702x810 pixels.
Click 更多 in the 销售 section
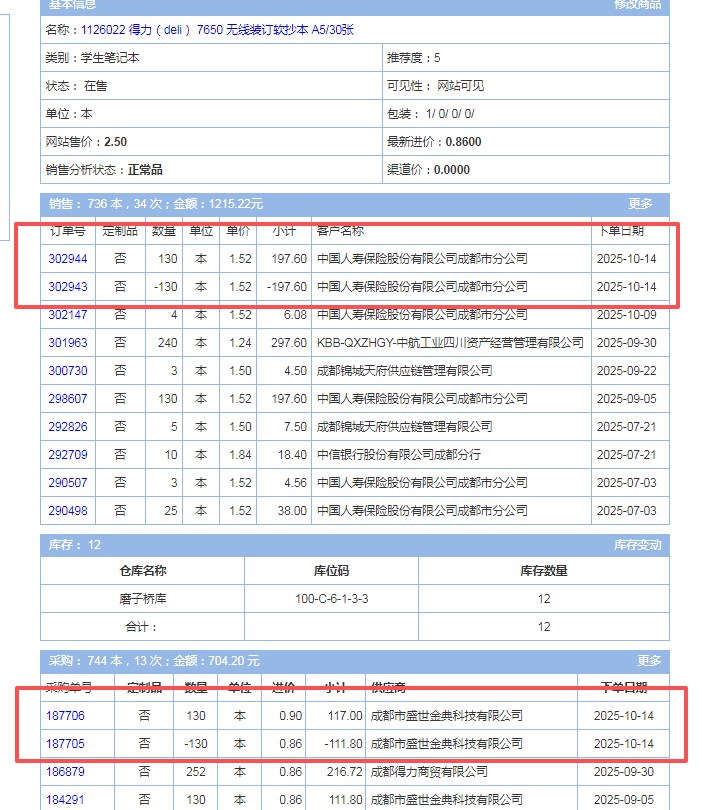(640, 203)
